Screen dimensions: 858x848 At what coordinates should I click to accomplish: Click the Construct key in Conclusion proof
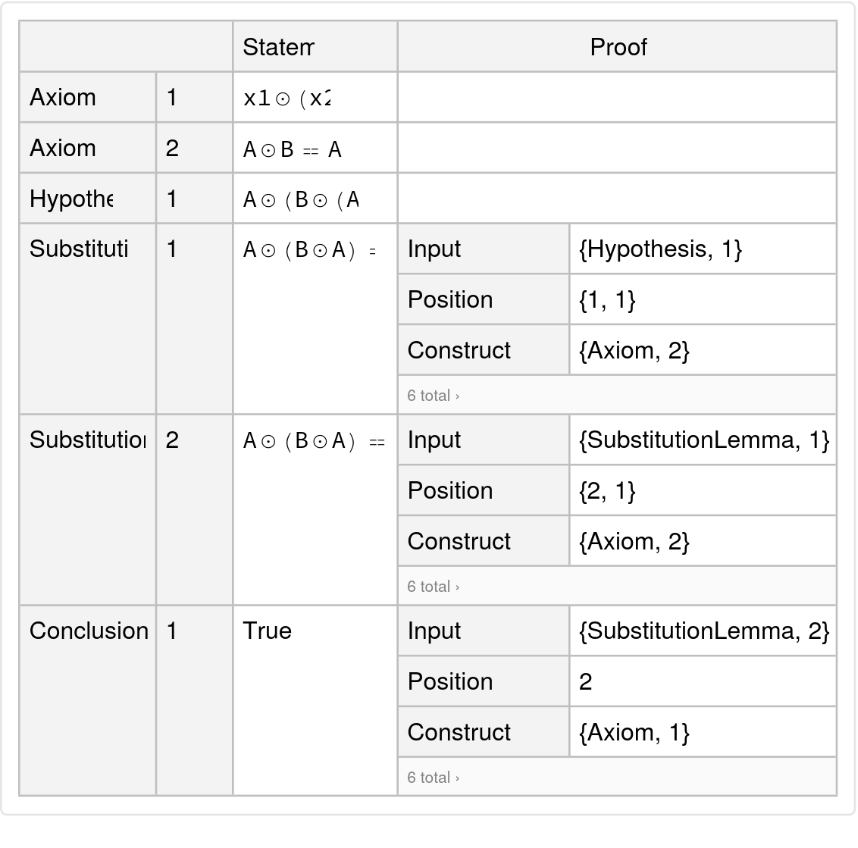(459, 732)
